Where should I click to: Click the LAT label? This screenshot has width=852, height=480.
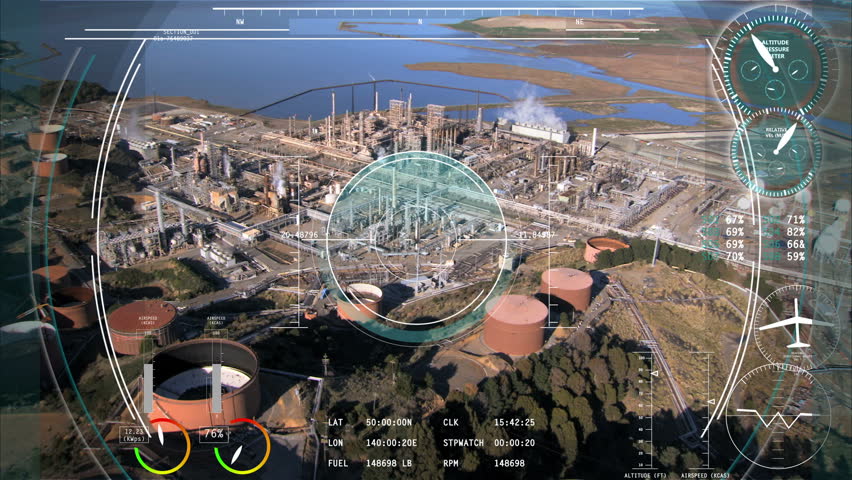336,422
